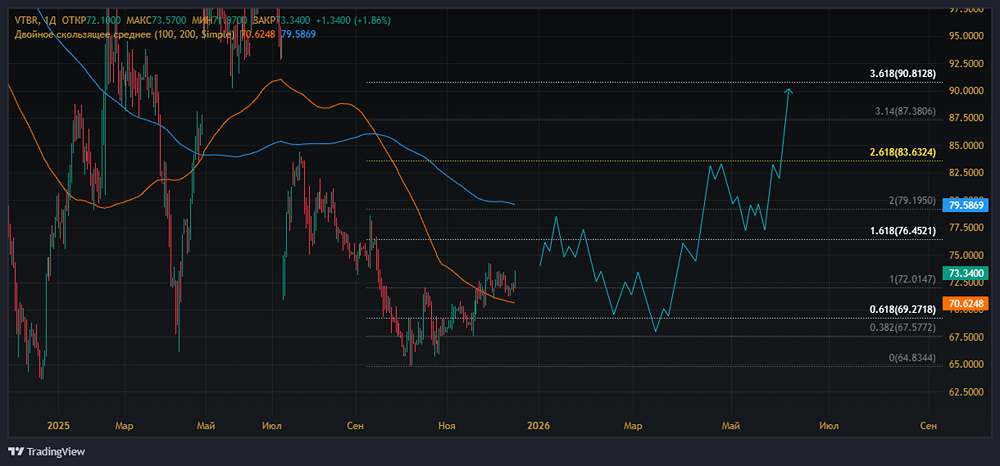Click 62.5000 on the price scale
This screenshot has height=466, width=1000.
[967, 392]
